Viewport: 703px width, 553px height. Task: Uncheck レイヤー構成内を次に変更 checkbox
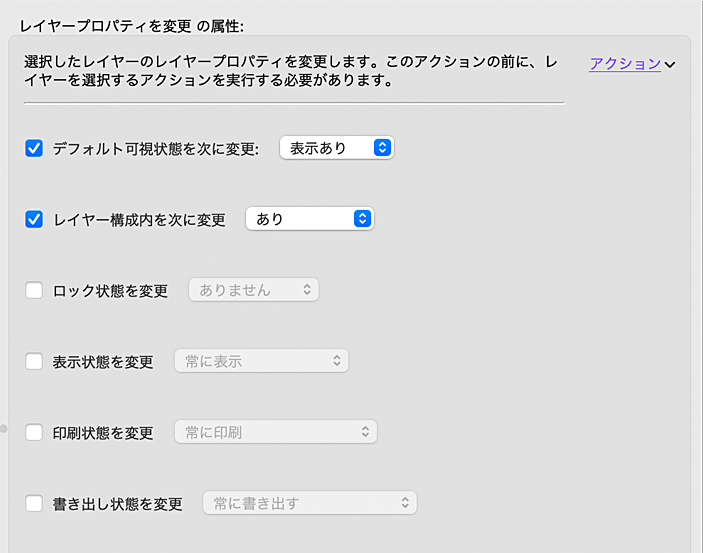34,219
